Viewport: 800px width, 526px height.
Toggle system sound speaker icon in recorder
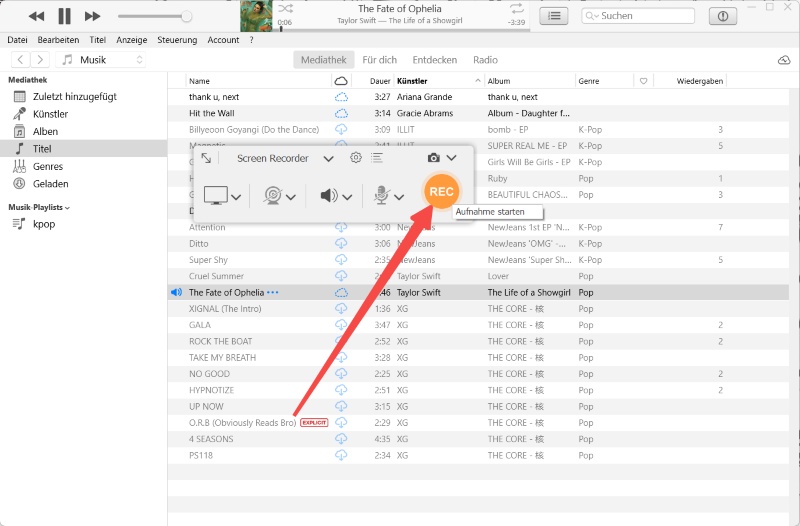pyautogui.click(x=329, y=195)
